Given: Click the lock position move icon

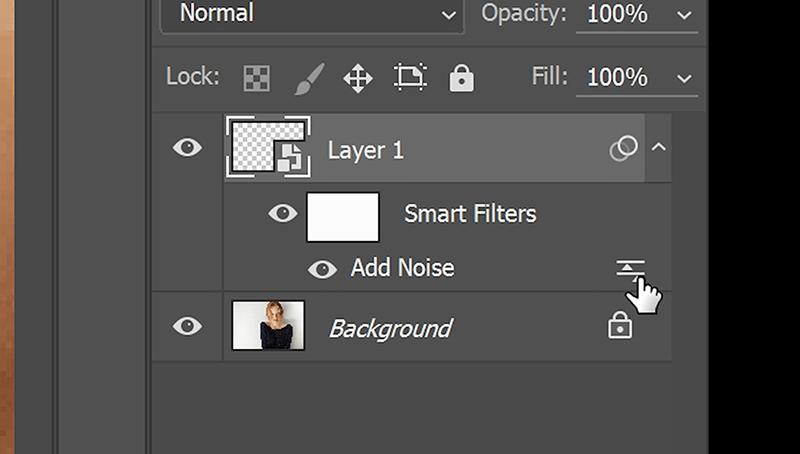Looking at the screenshot, I should click(358, 78).
